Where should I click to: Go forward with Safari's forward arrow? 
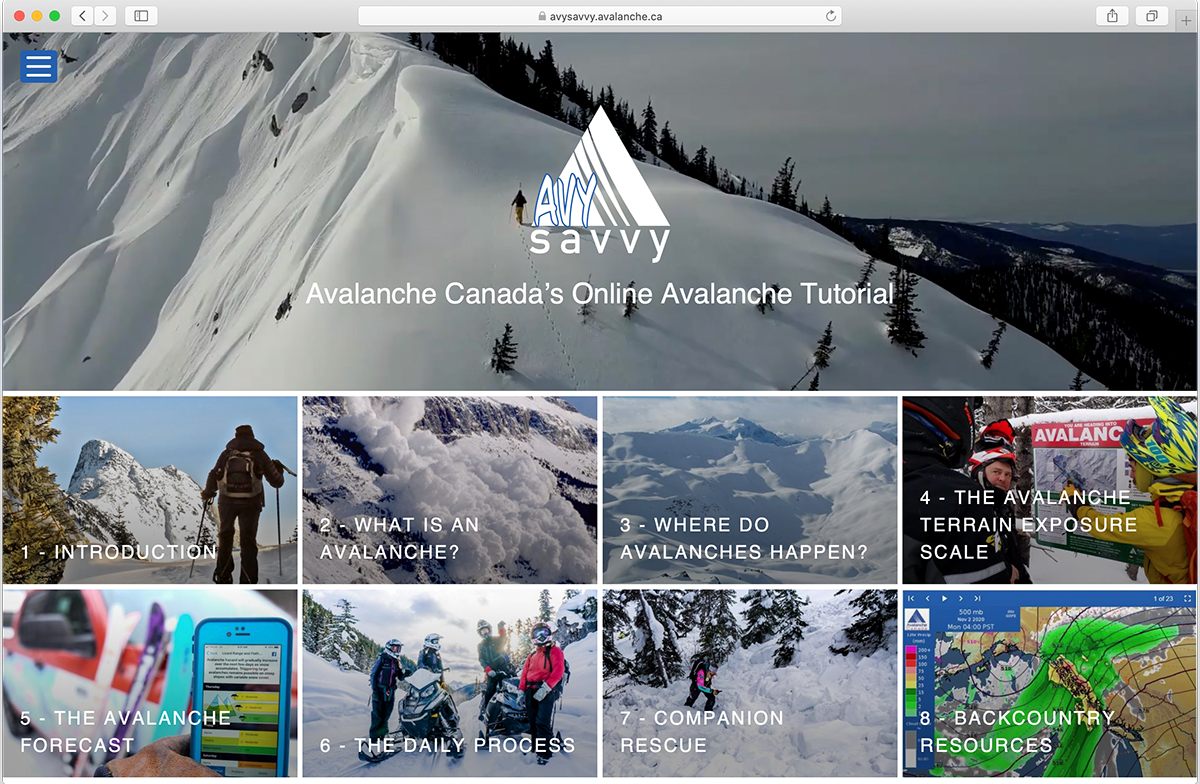tap(105, 16)
